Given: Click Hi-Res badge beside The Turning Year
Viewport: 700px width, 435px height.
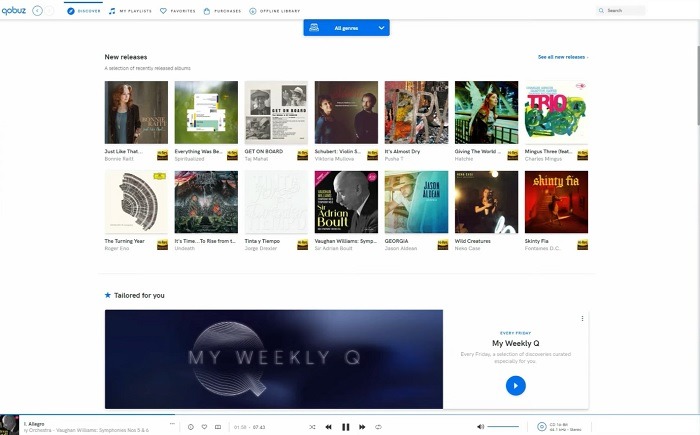Looking at the screenshot, I should point(162,245).
